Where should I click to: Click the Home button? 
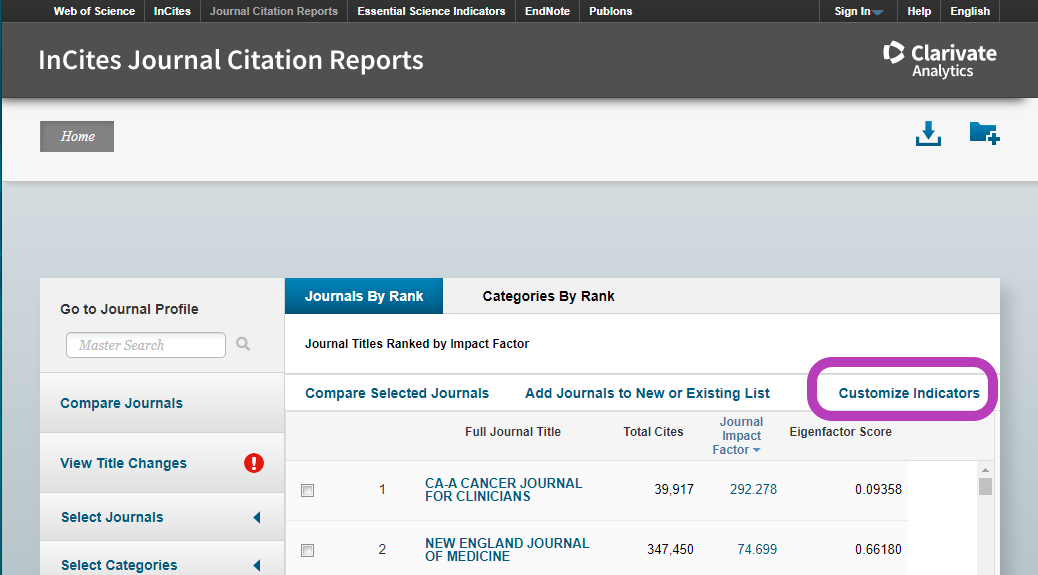point(77,136)
